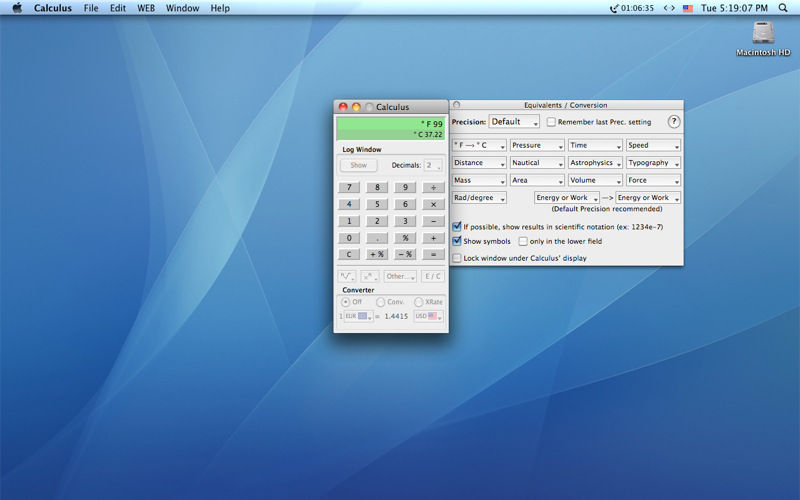Open the Other... functions dropdown
The image size is (800, 500).
[400, 276]
